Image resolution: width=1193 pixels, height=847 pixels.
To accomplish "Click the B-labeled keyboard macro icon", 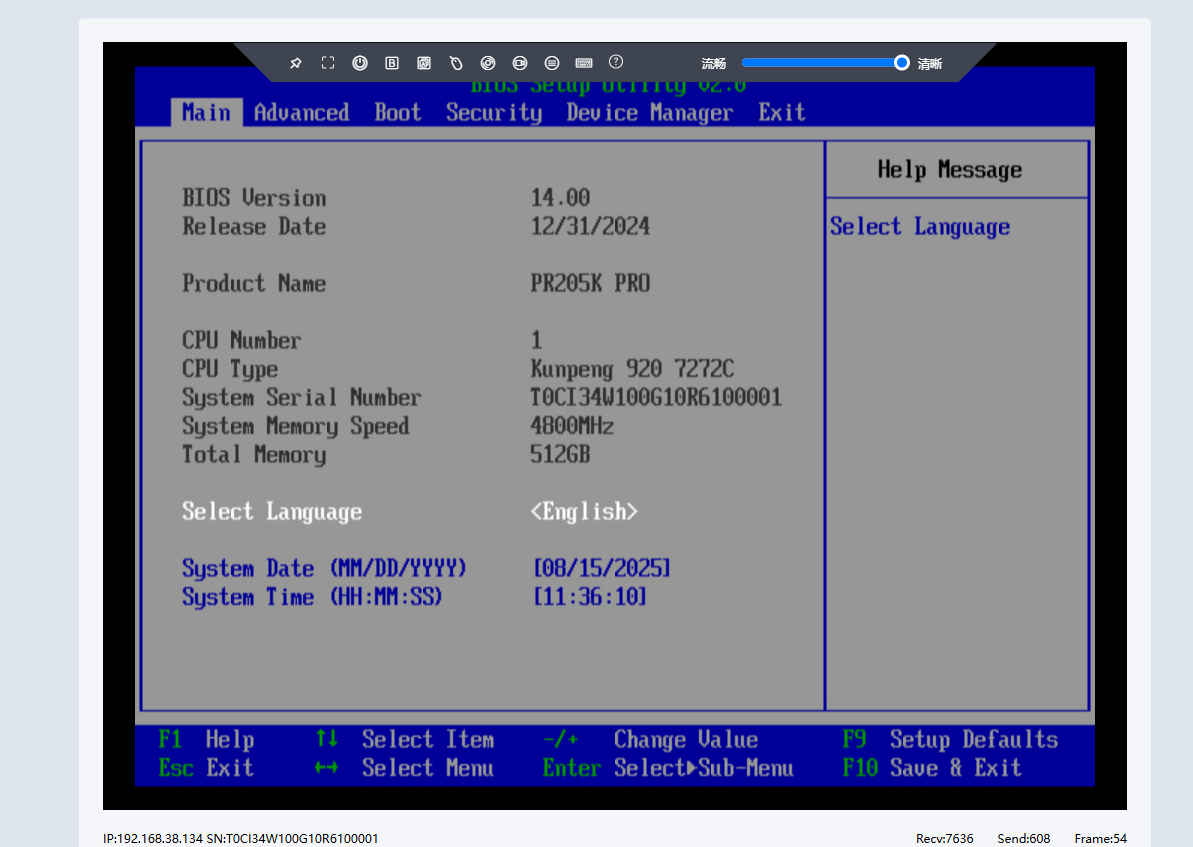I will tap(392, 62).
